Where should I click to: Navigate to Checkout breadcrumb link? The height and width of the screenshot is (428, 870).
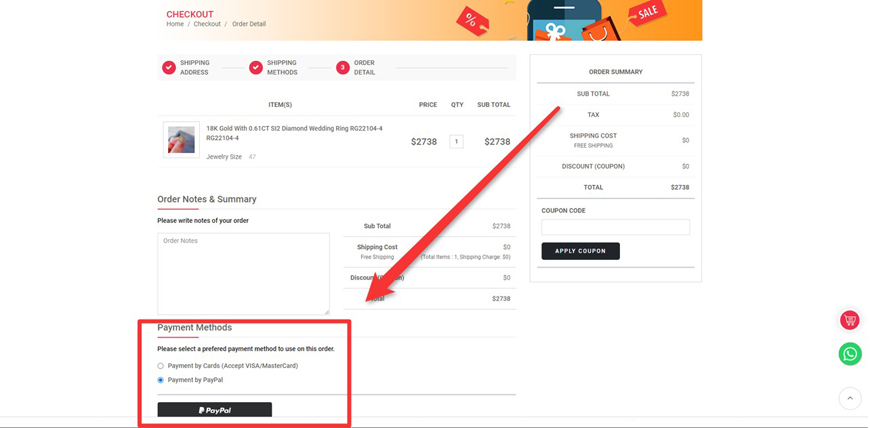[207, 24]
